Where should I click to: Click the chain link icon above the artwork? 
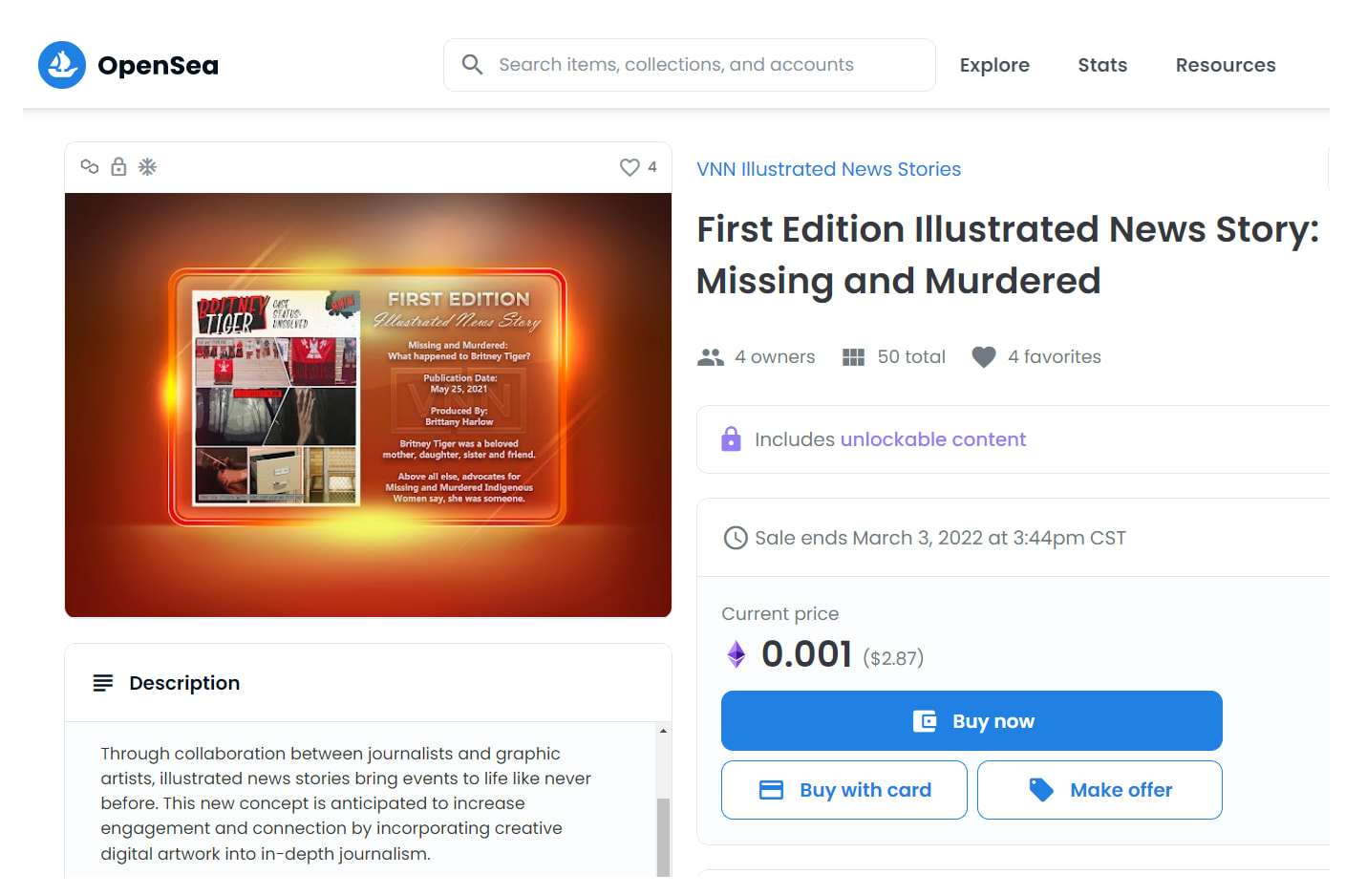pyautogui.click(x=90, y=166)
